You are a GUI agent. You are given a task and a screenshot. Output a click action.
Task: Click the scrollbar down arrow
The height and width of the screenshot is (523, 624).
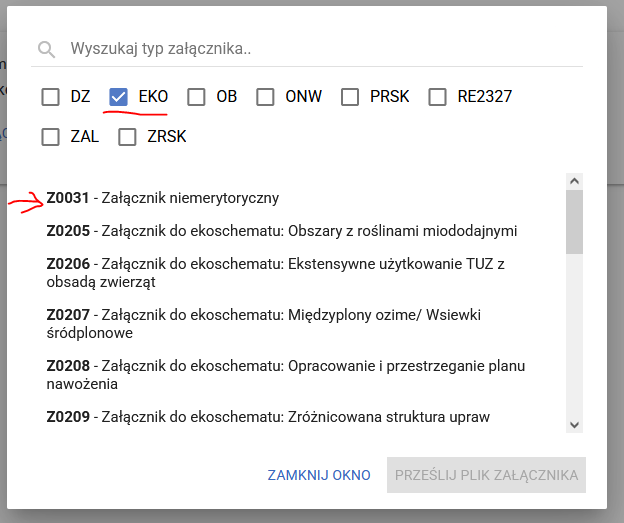coord(574,425)
